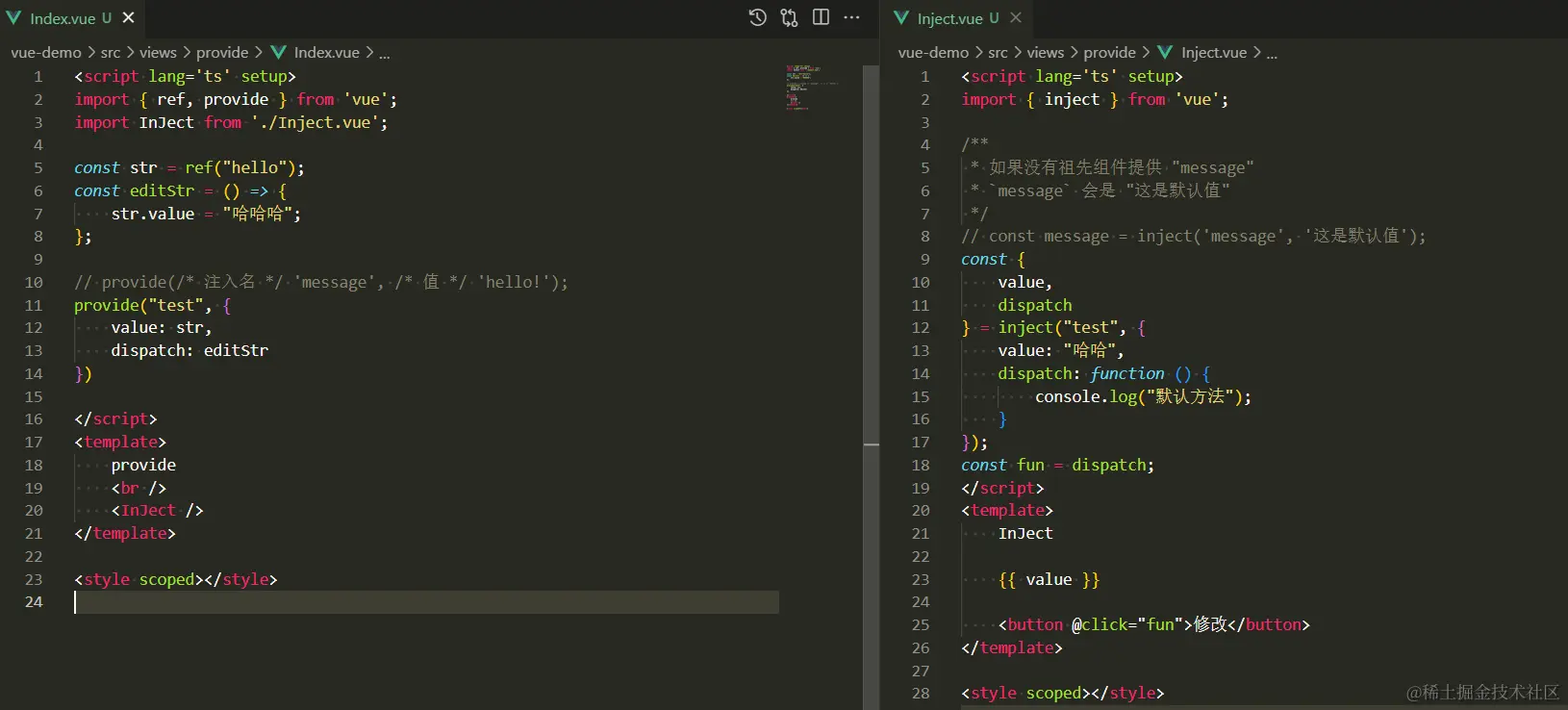Close the Inject.vue tab
1568x710 pixels.
(x=1016, y=17)
